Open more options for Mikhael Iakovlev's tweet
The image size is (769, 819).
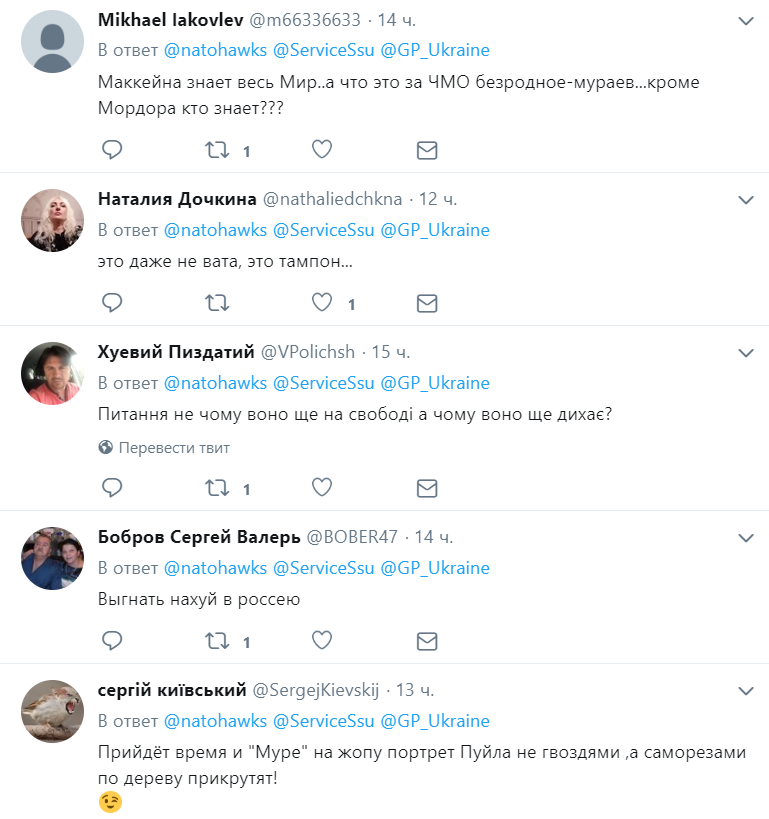click(746, 21)
